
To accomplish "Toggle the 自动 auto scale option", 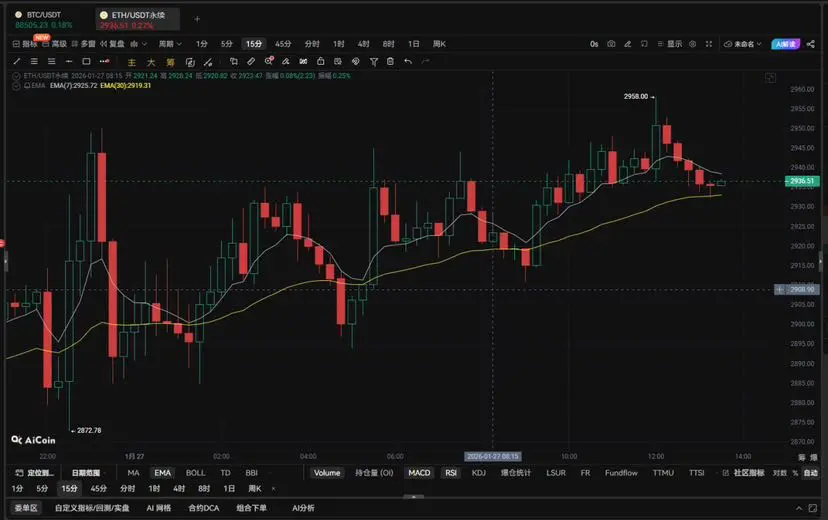I will point(811,473).
